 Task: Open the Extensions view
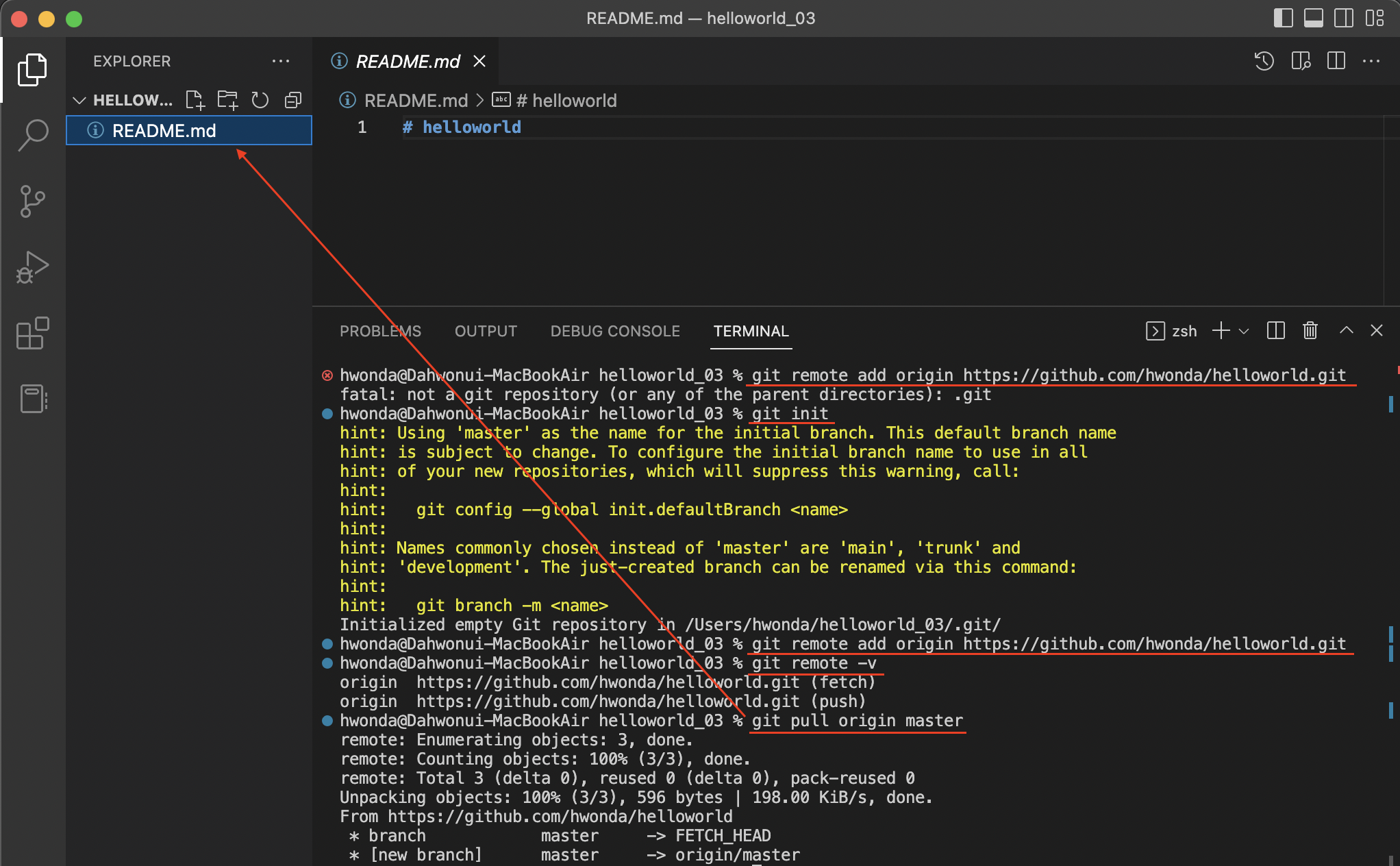(x=32, y=334)
